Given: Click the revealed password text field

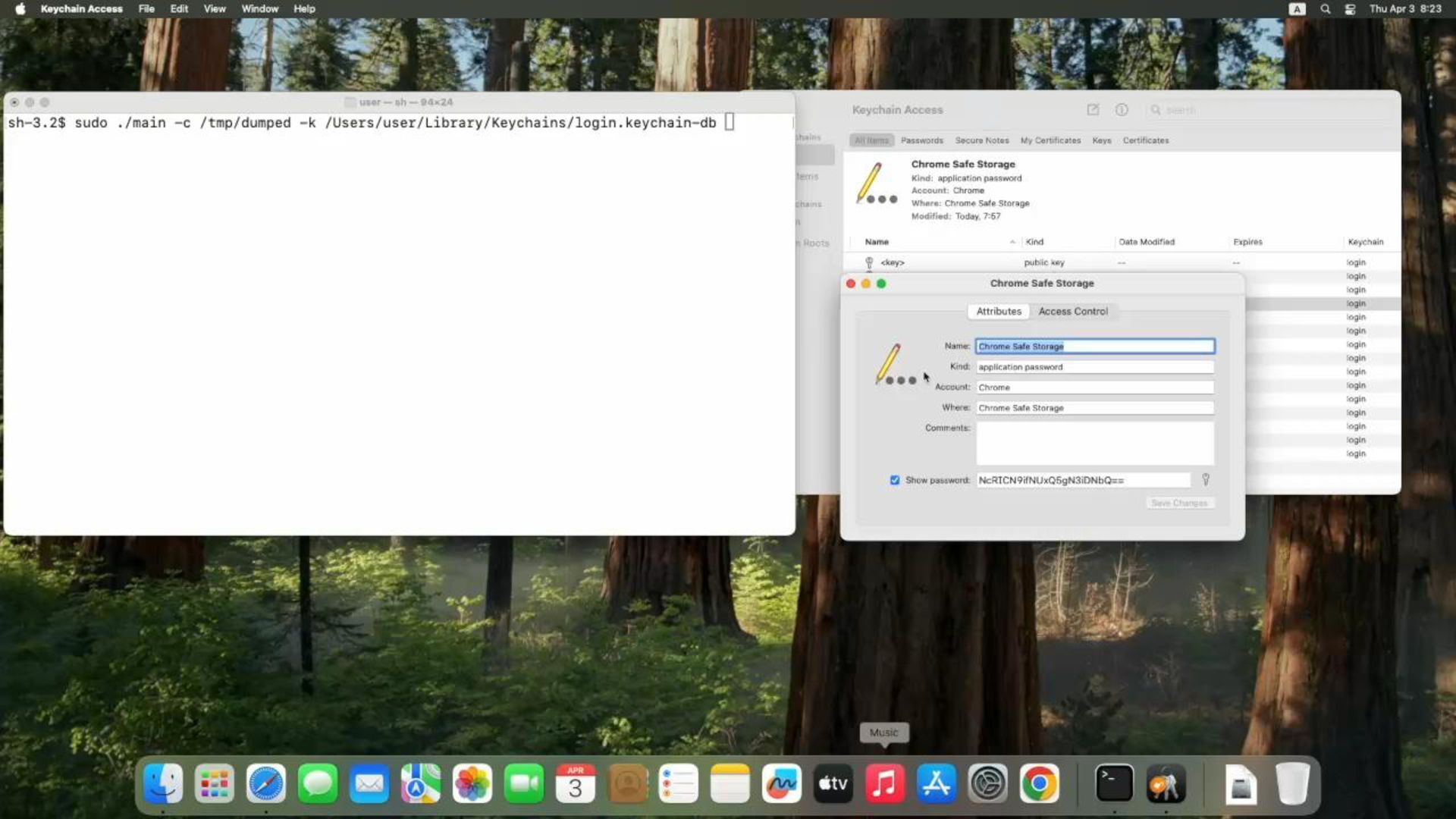Looking at the screenshot, I should (1084, 480).
